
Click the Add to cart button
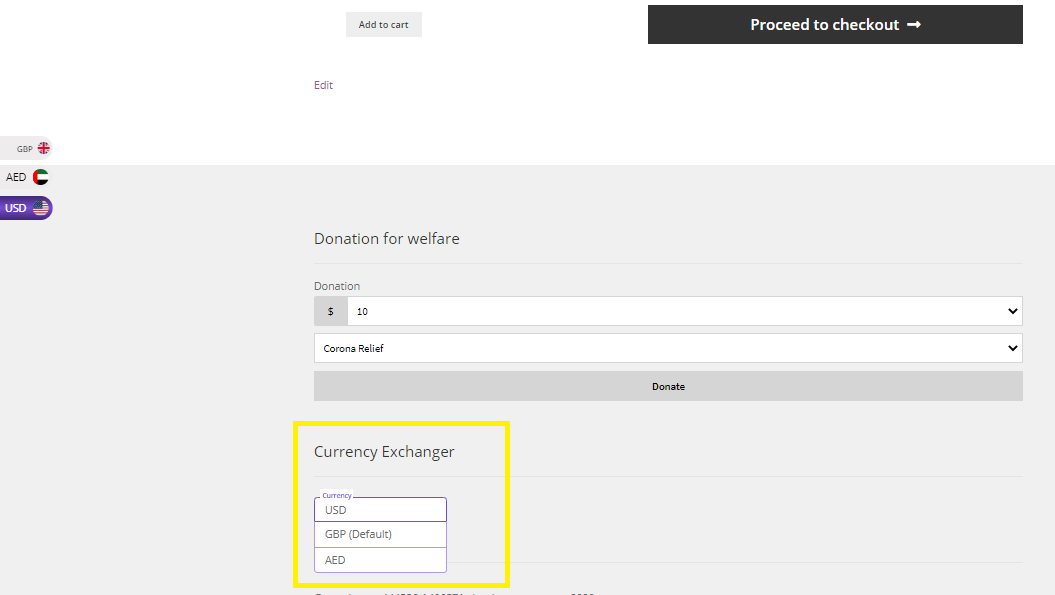[384, 25]
